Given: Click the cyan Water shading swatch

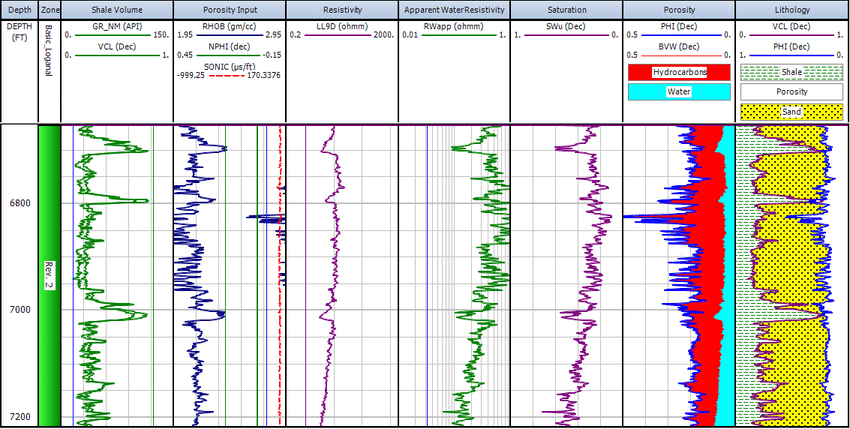Looking at the screenshot, I should coord(679,92).
